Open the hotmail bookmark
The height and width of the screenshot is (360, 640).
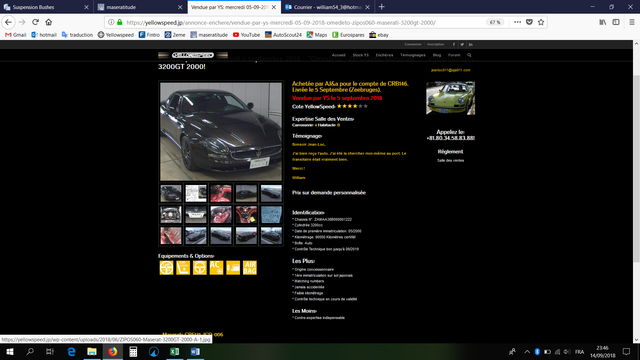pos(44,35)
